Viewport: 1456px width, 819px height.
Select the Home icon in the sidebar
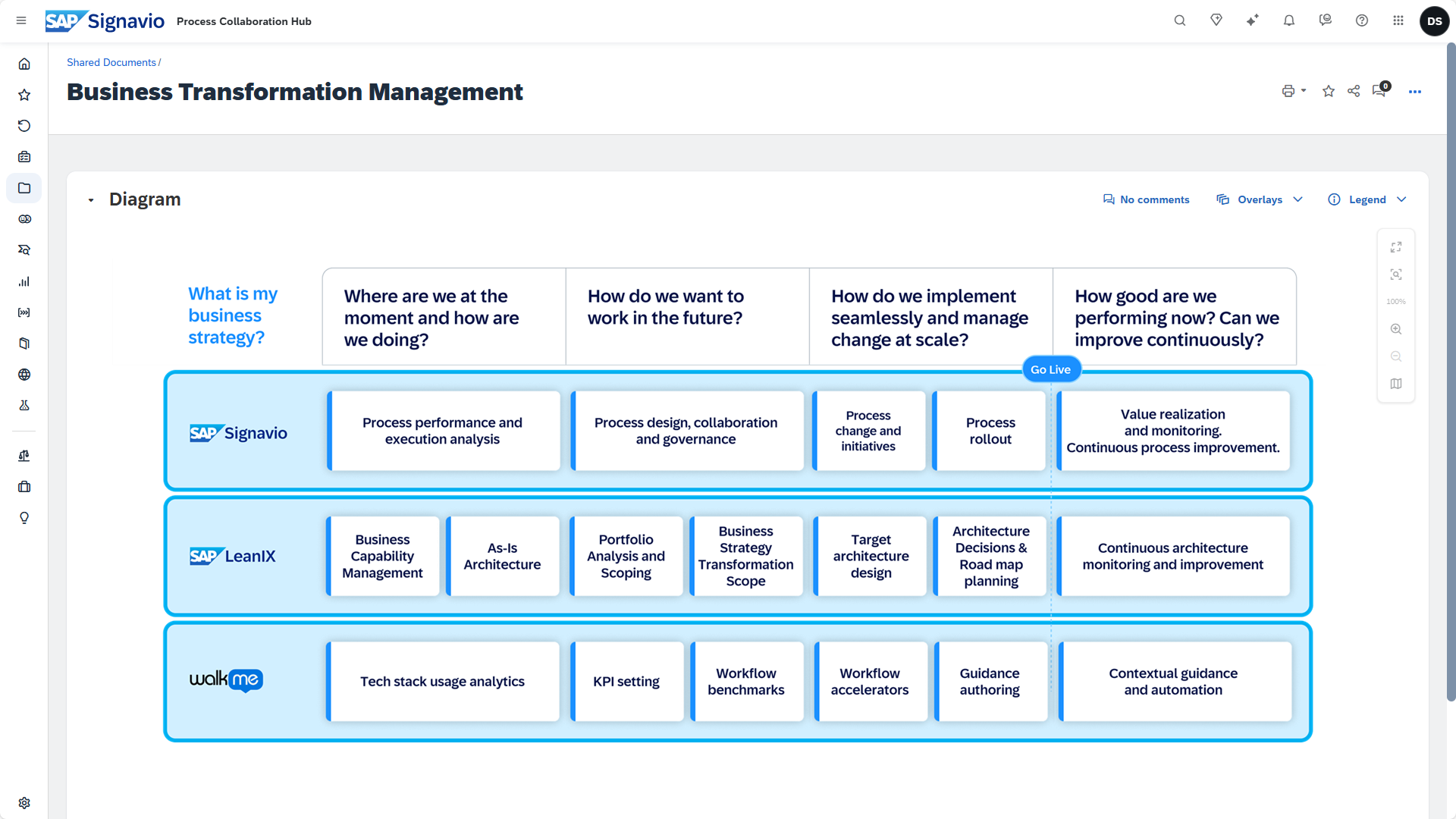click(24, 64)
